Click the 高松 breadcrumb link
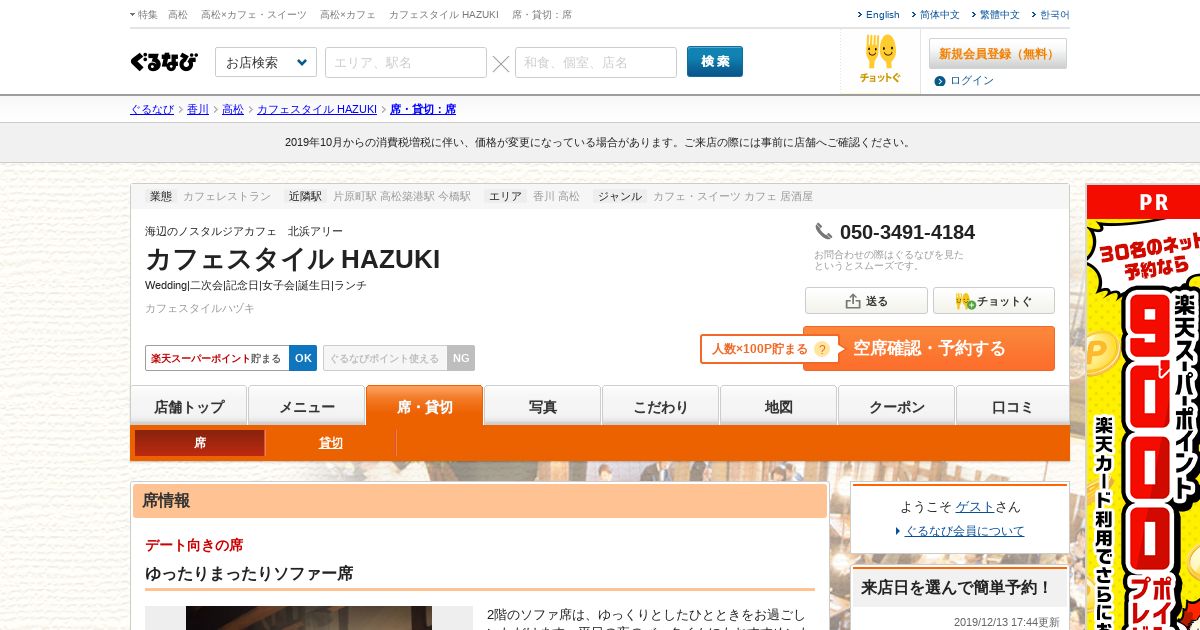1200x630 pixels. coord(233,109)
